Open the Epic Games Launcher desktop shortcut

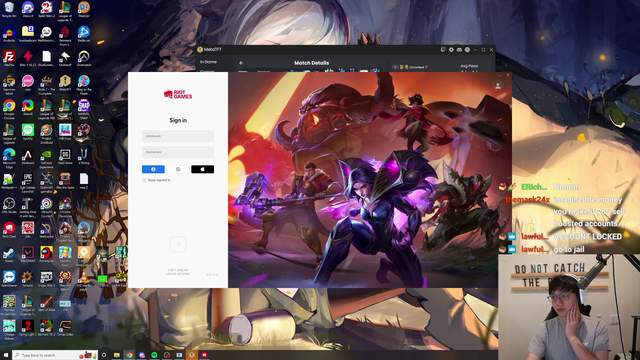click(x=28, y=182)
